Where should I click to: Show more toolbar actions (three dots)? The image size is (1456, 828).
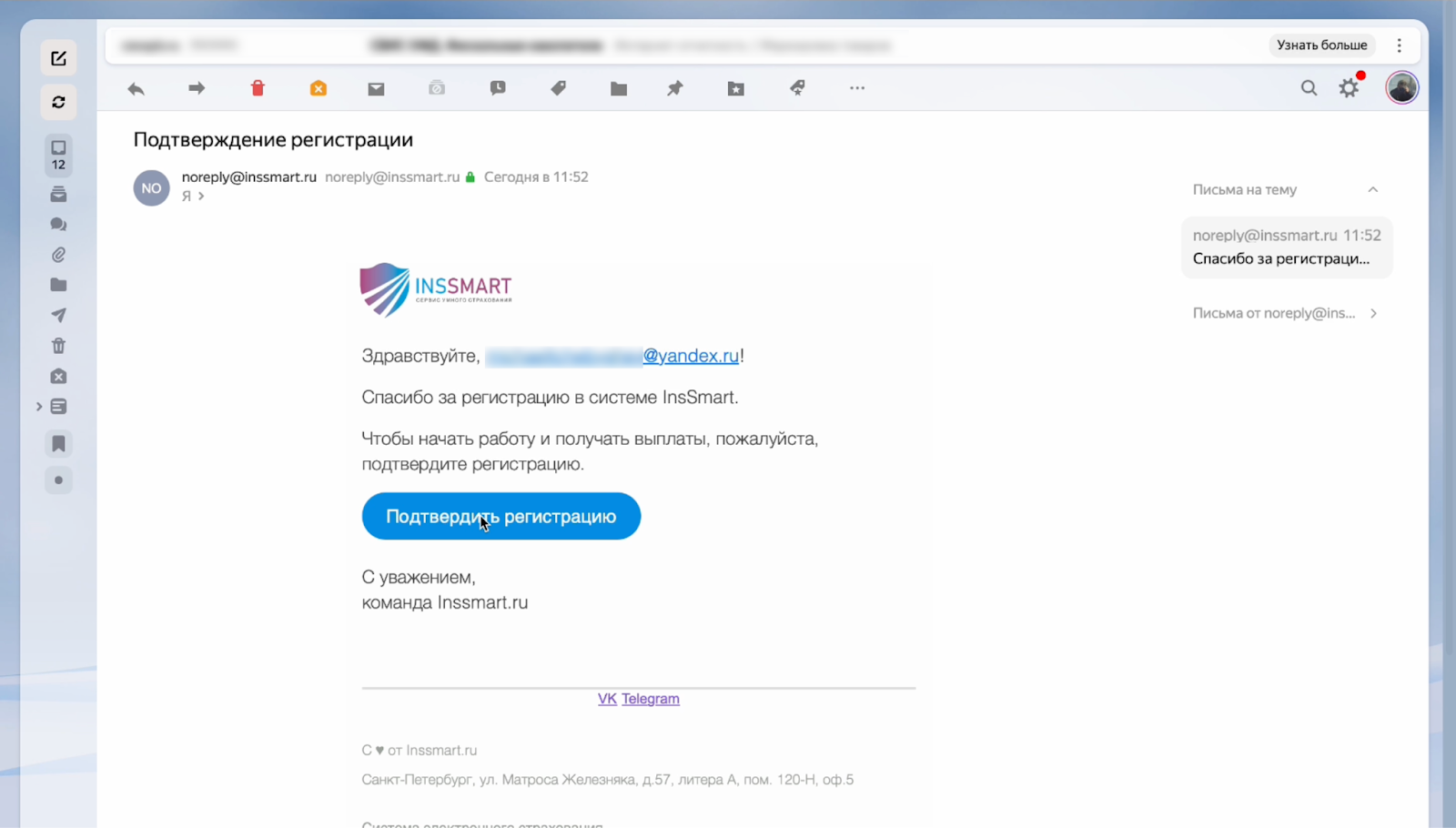click(x=857, y=88)
